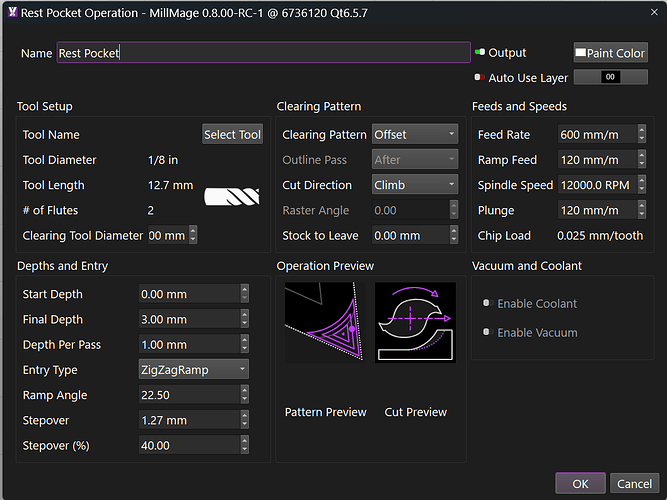The image size is (667, 500).
Task: Adjust the Final Depth stepper
Action: click(x=244, y=319)
